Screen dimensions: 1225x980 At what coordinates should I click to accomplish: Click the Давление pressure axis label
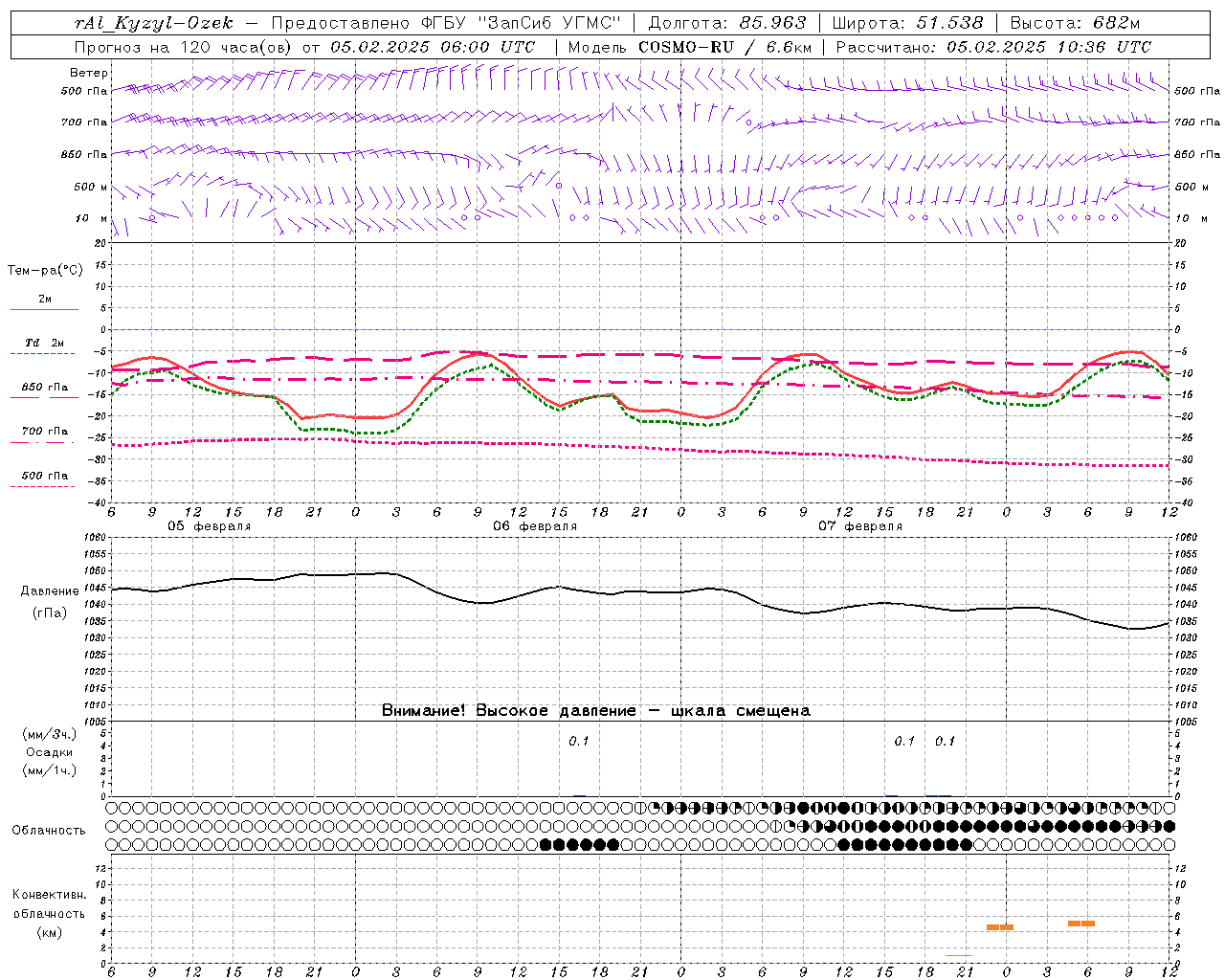[x=50, y=591]
